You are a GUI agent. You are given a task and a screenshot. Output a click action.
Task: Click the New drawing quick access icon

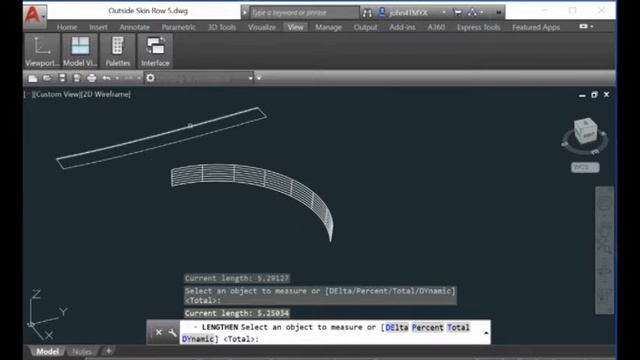(33, 78)
